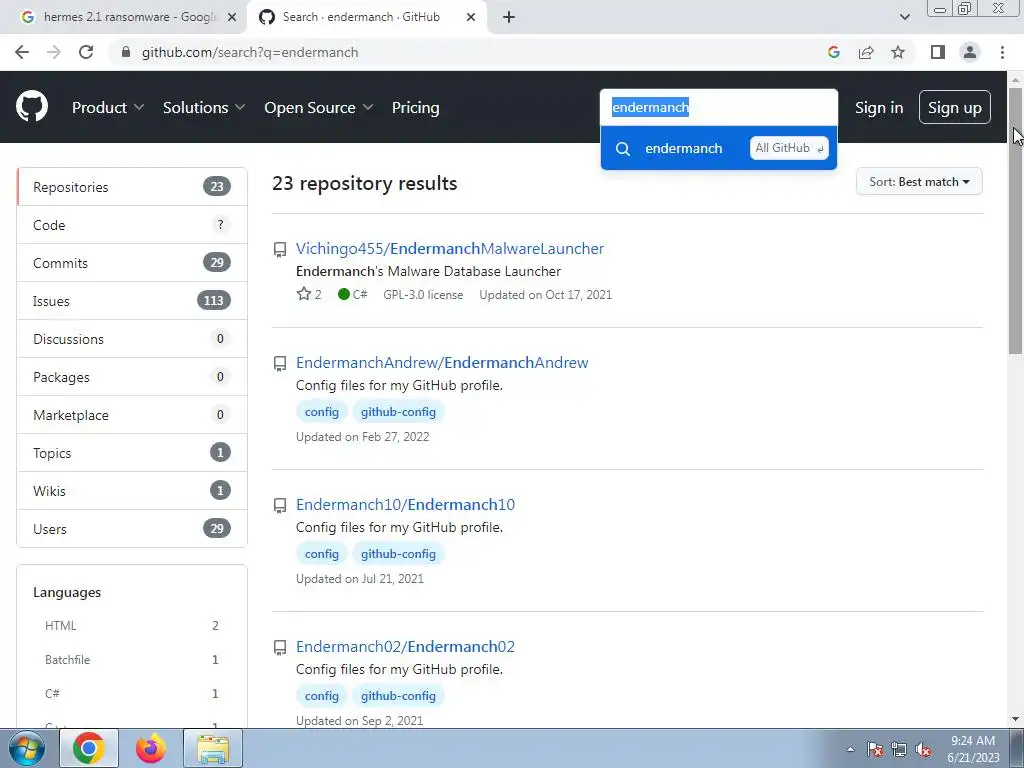This screenshot has height=768, width=1024.
Task: Click the repo icon beside Endermanch02
Action: tap(280, 648)
